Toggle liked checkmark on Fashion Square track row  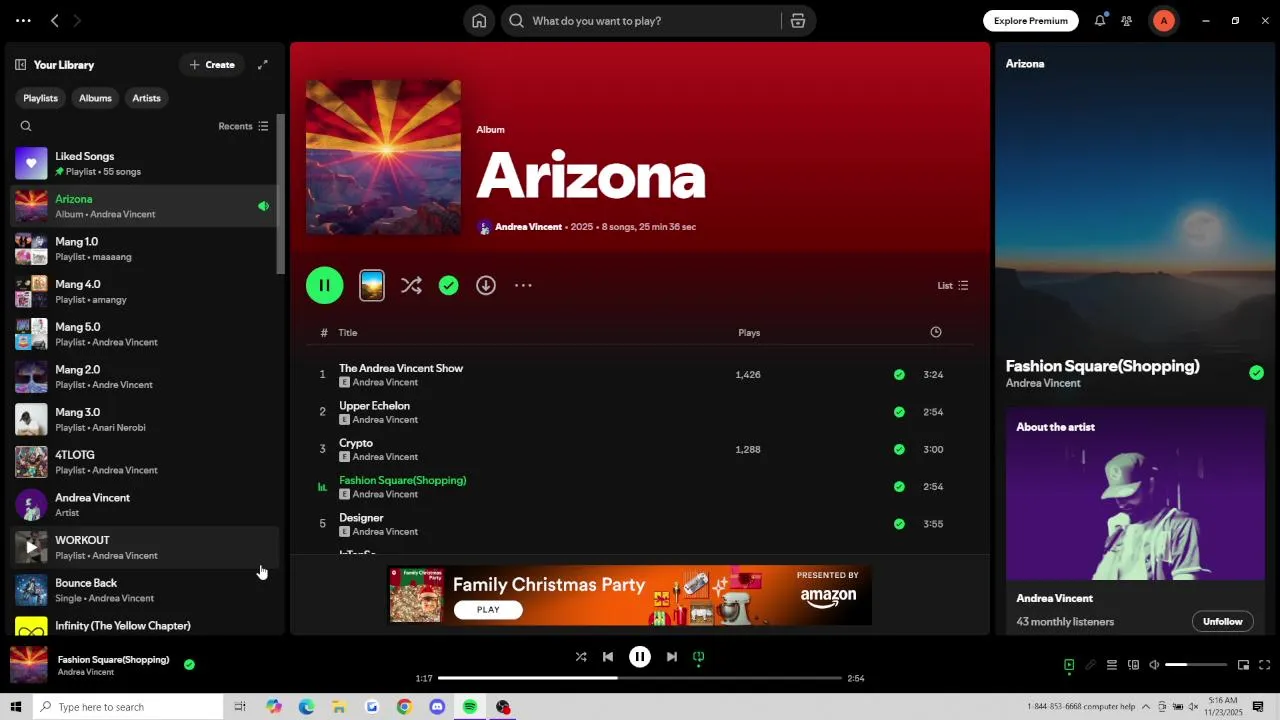(899, 487)
